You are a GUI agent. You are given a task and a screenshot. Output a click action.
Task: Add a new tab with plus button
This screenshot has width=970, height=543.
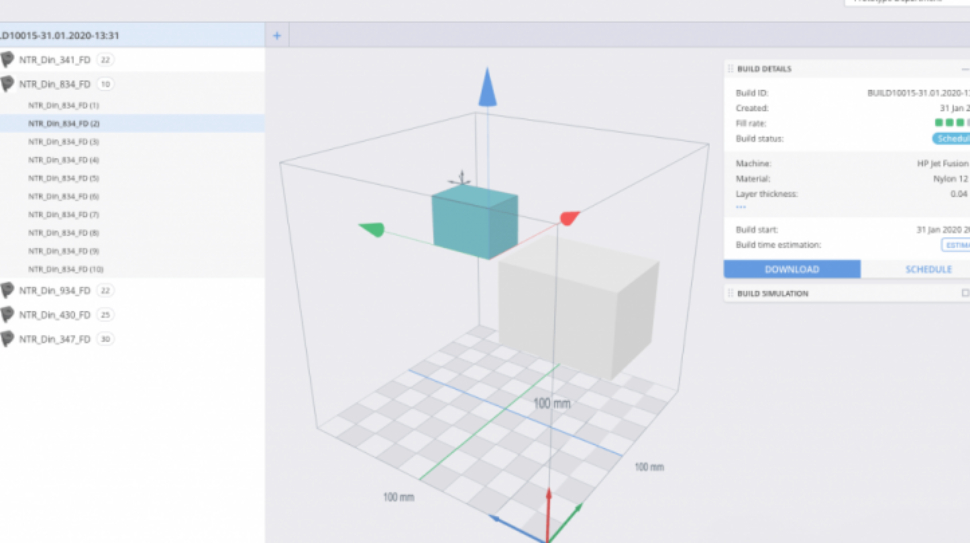(x=277, y=36)
